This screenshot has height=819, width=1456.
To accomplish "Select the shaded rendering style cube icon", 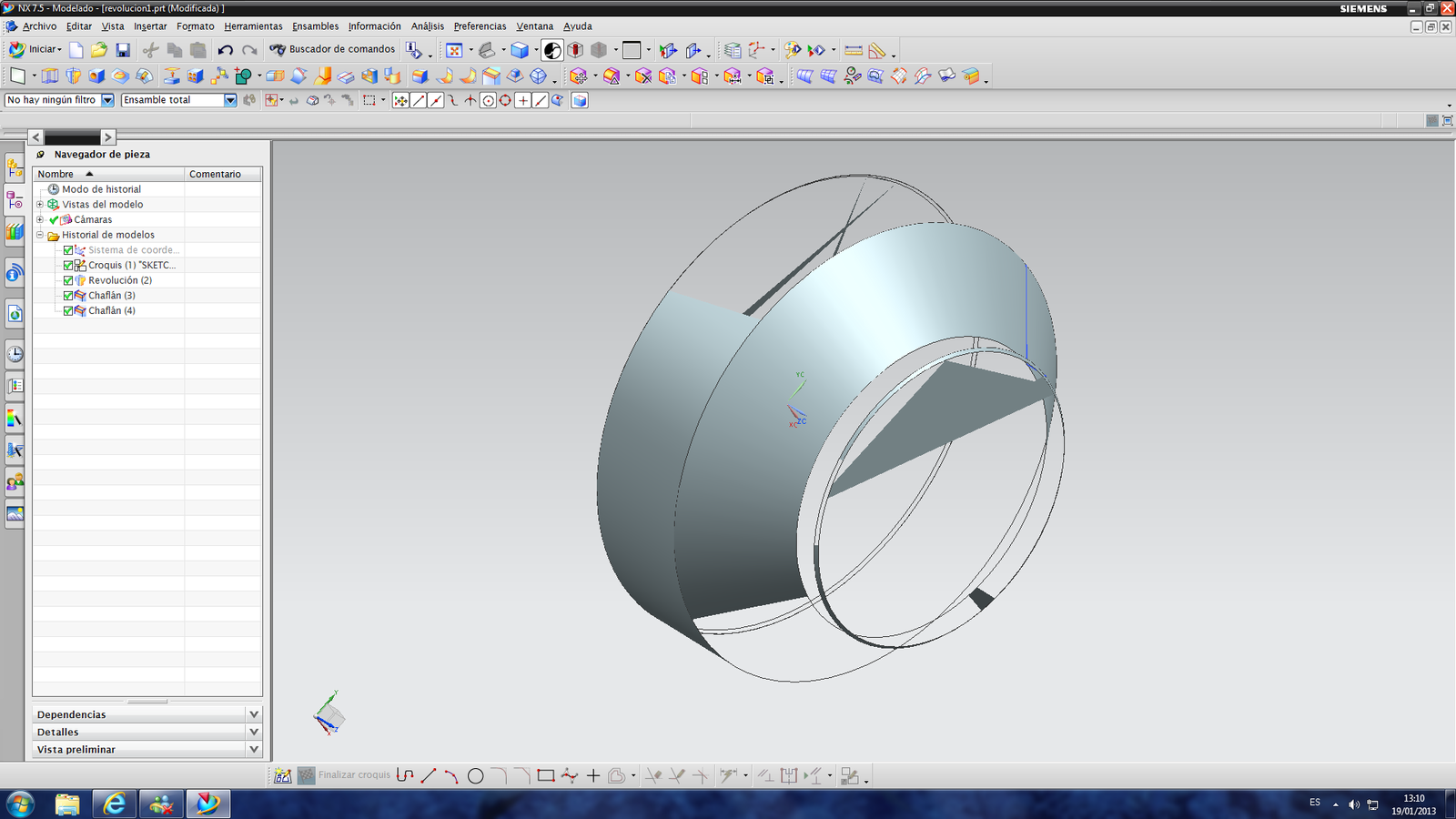I will tap(520, 50).
